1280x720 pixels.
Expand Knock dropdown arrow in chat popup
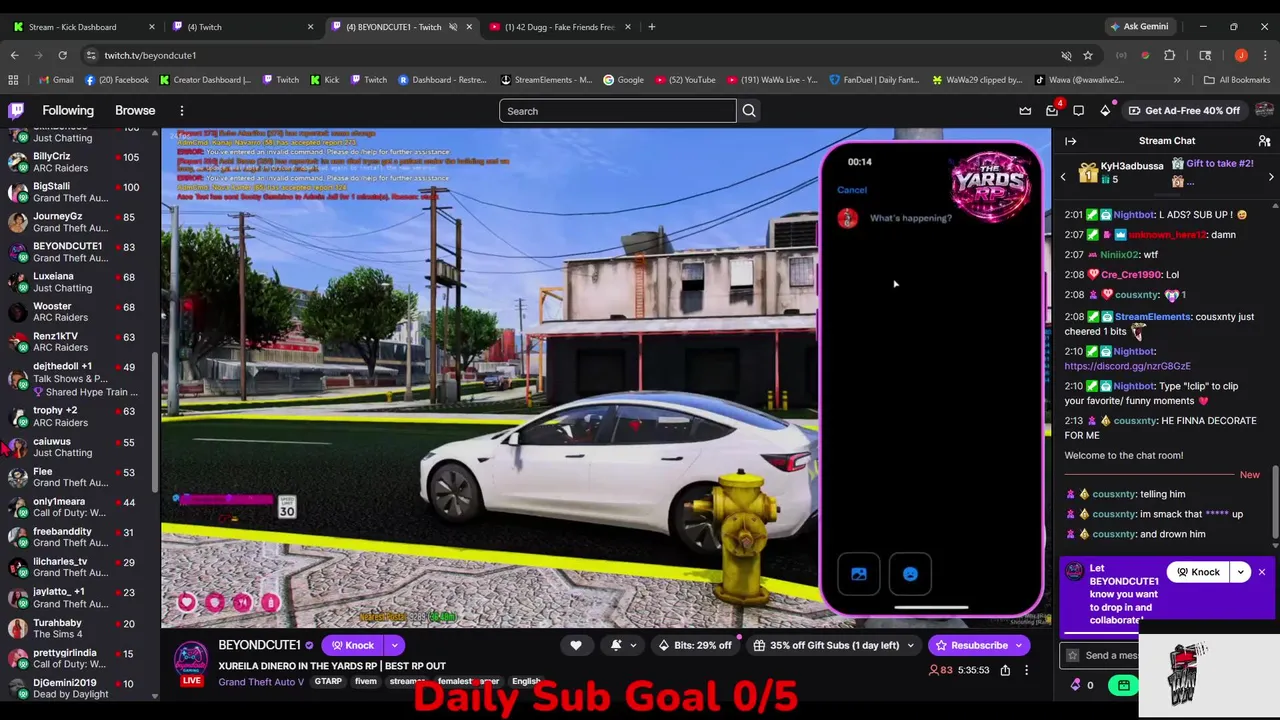[1241, 572]
